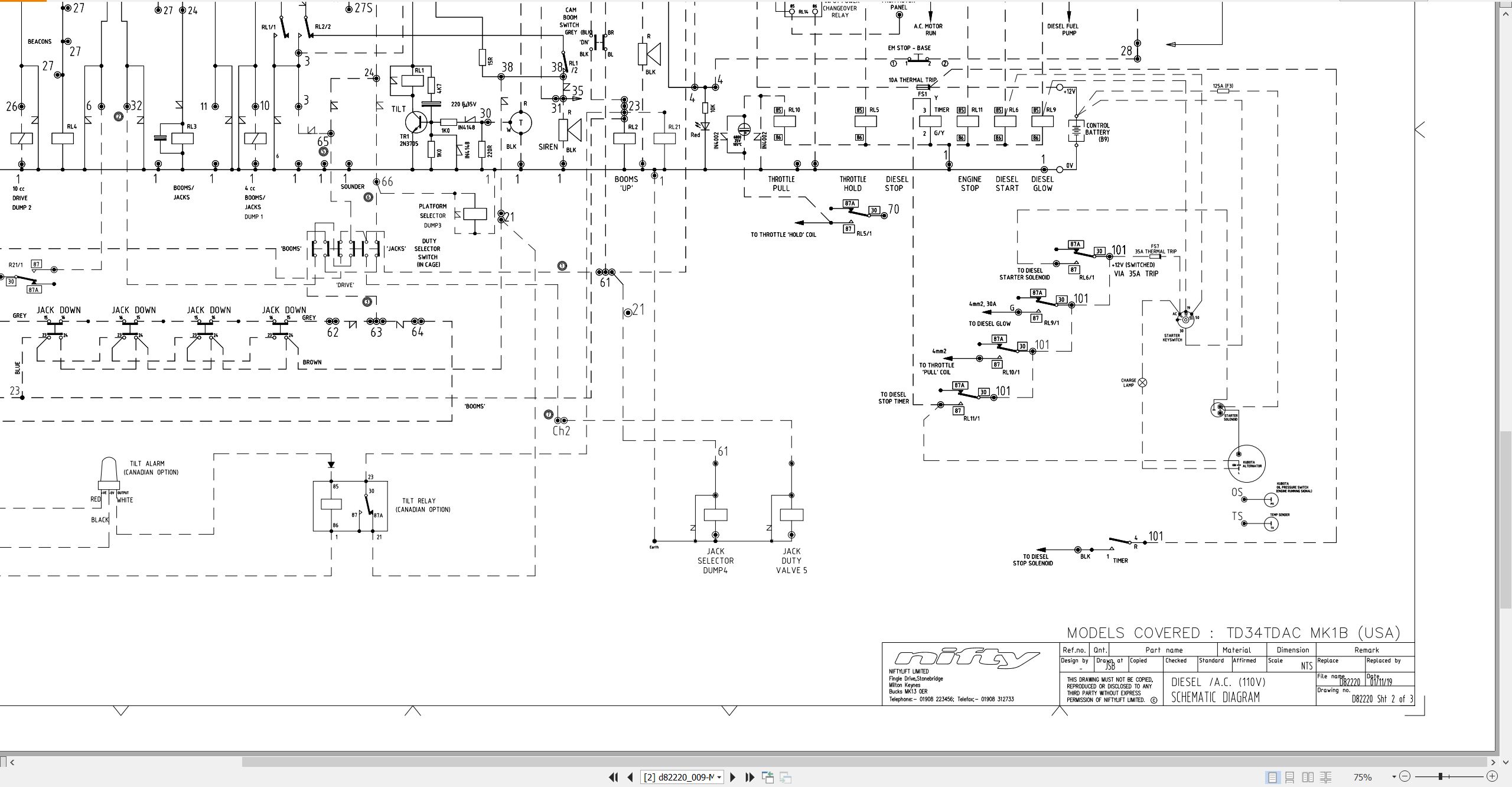Screen dimensions: 1512x787
Task: Click the 'SOUNDER' label
Action: click(353, 187)
